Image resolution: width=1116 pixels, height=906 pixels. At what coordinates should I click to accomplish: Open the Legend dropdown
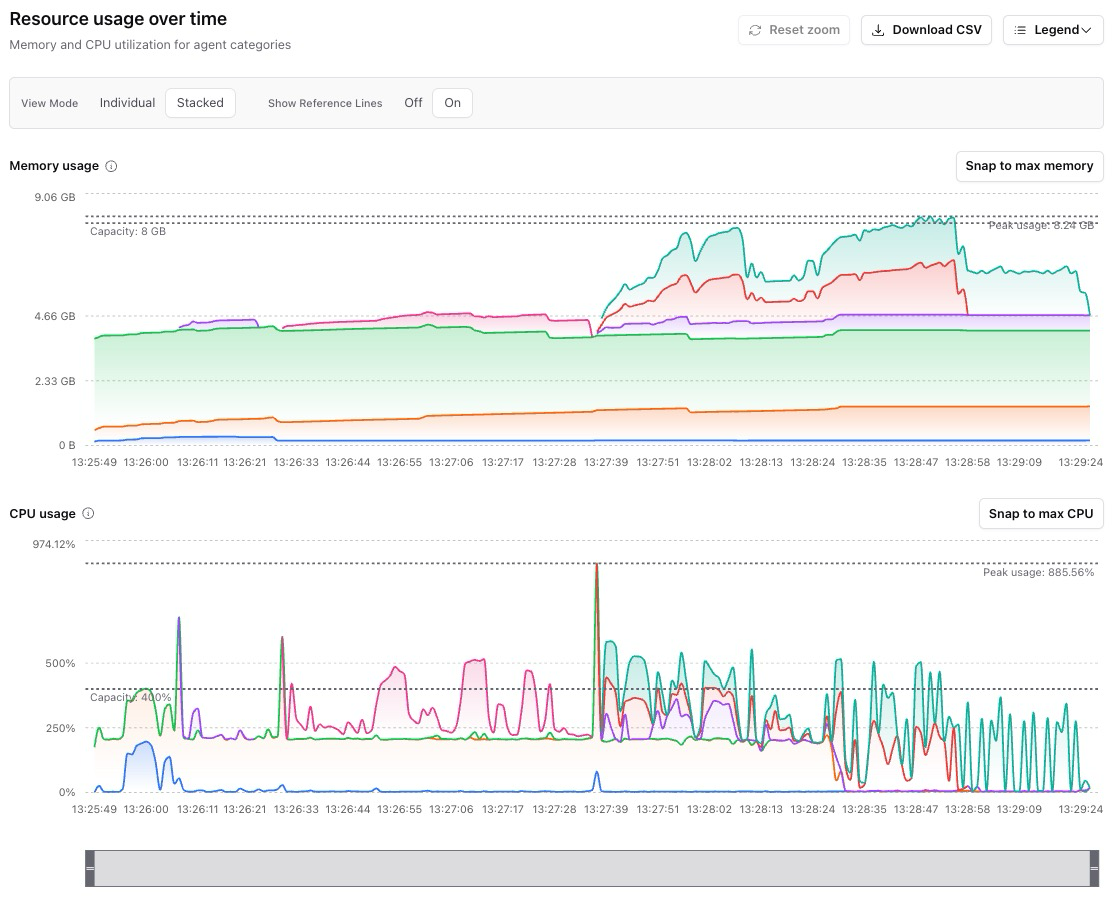click(x=1053, y=30)
